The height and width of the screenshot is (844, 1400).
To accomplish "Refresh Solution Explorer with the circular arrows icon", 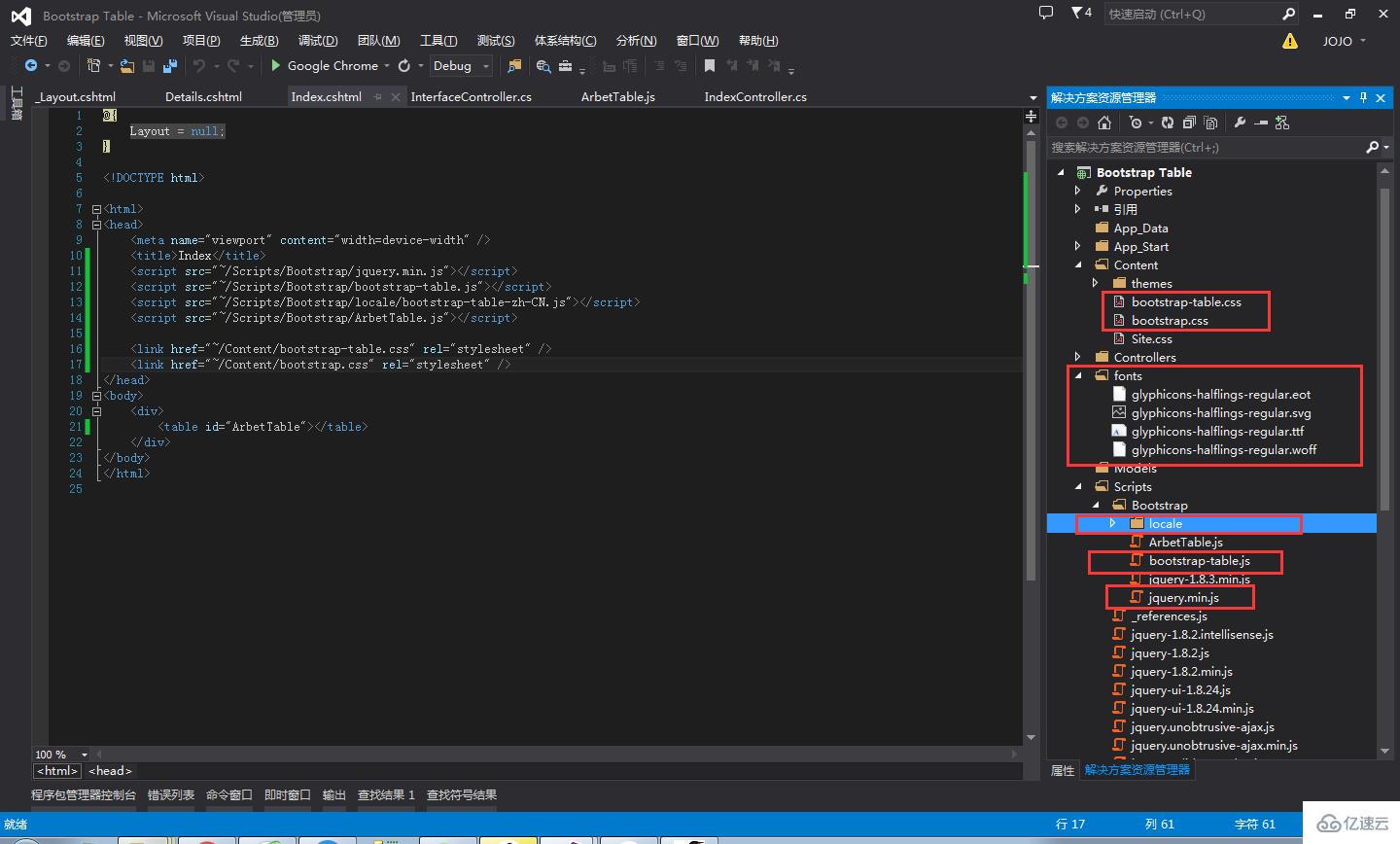I will tap(1168, 123).
